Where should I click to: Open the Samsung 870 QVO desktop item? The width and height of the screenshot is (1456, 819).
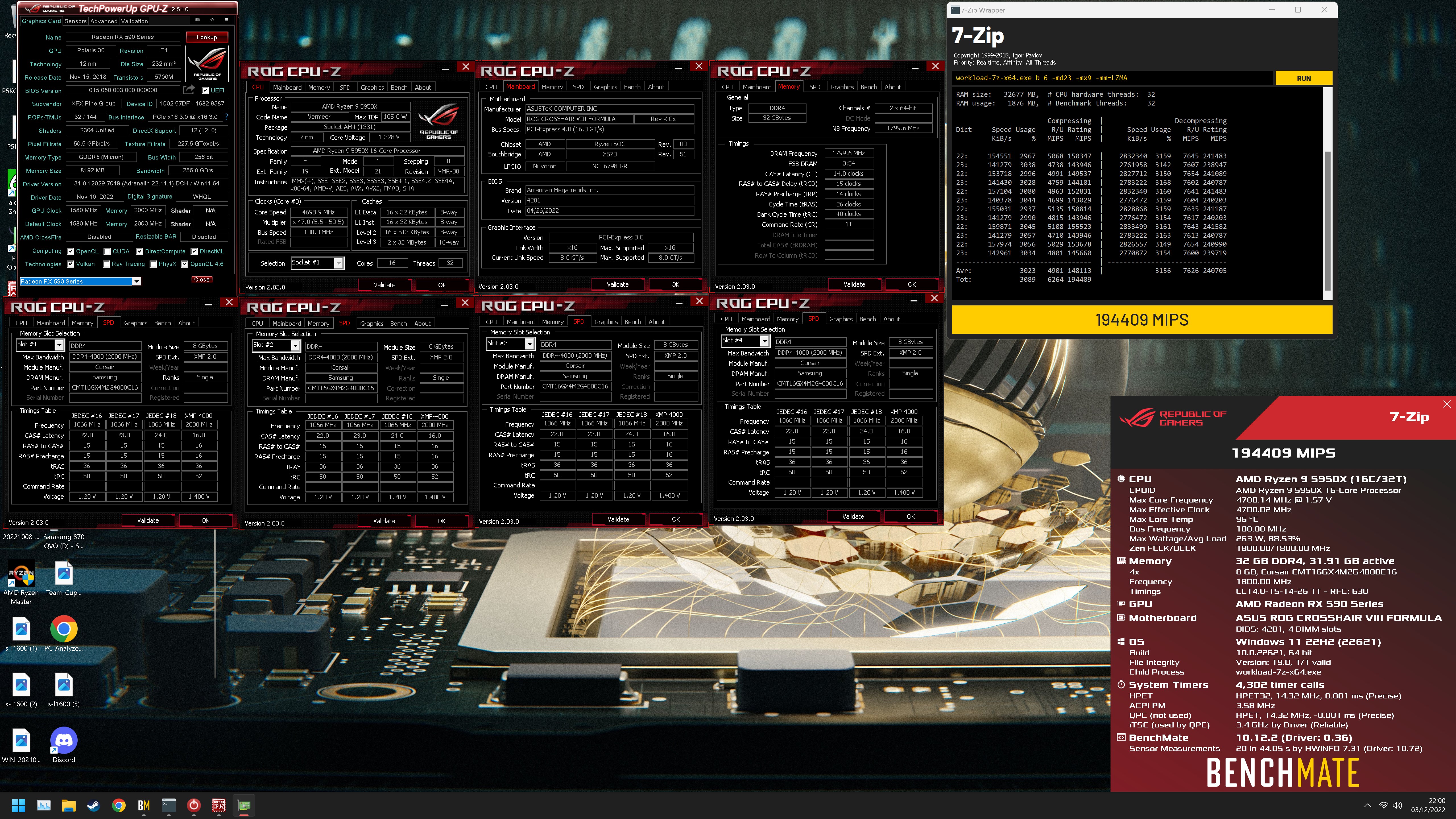[63, 541]
